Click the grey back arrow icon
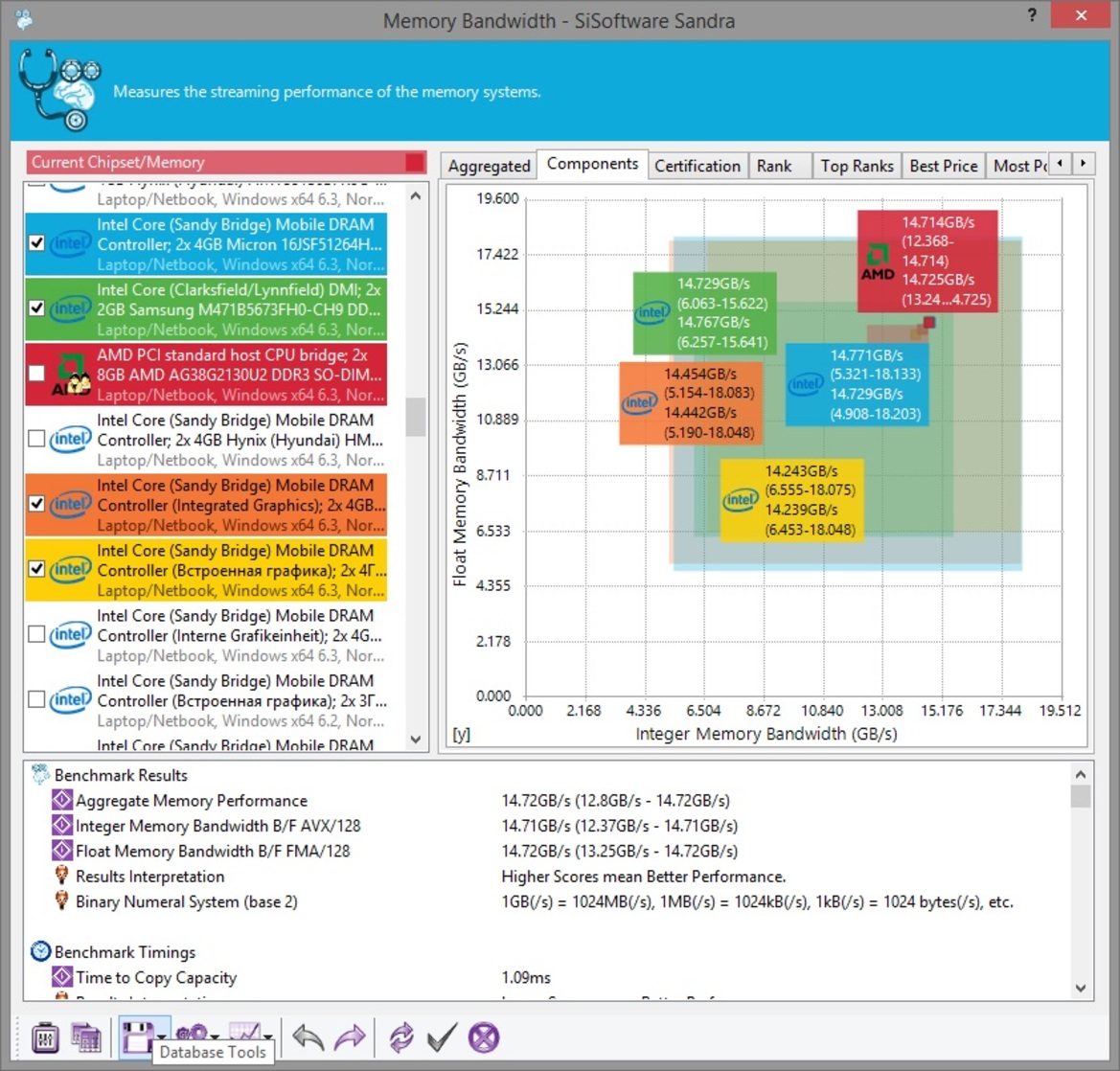The width and height of the screenshot is (1120, 1071). (x=309, y=1037)
